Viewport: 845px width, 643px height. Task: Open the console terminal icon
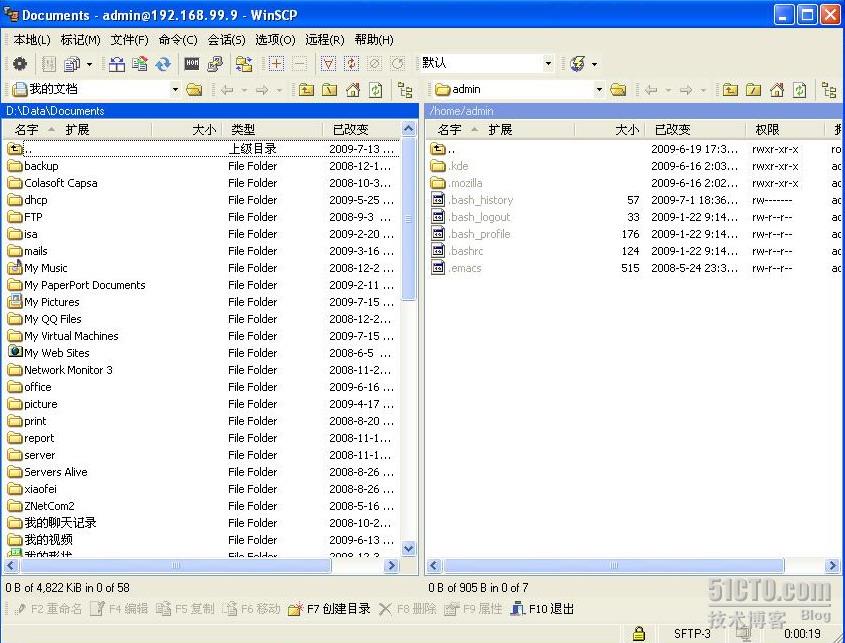tap(192, 64)
